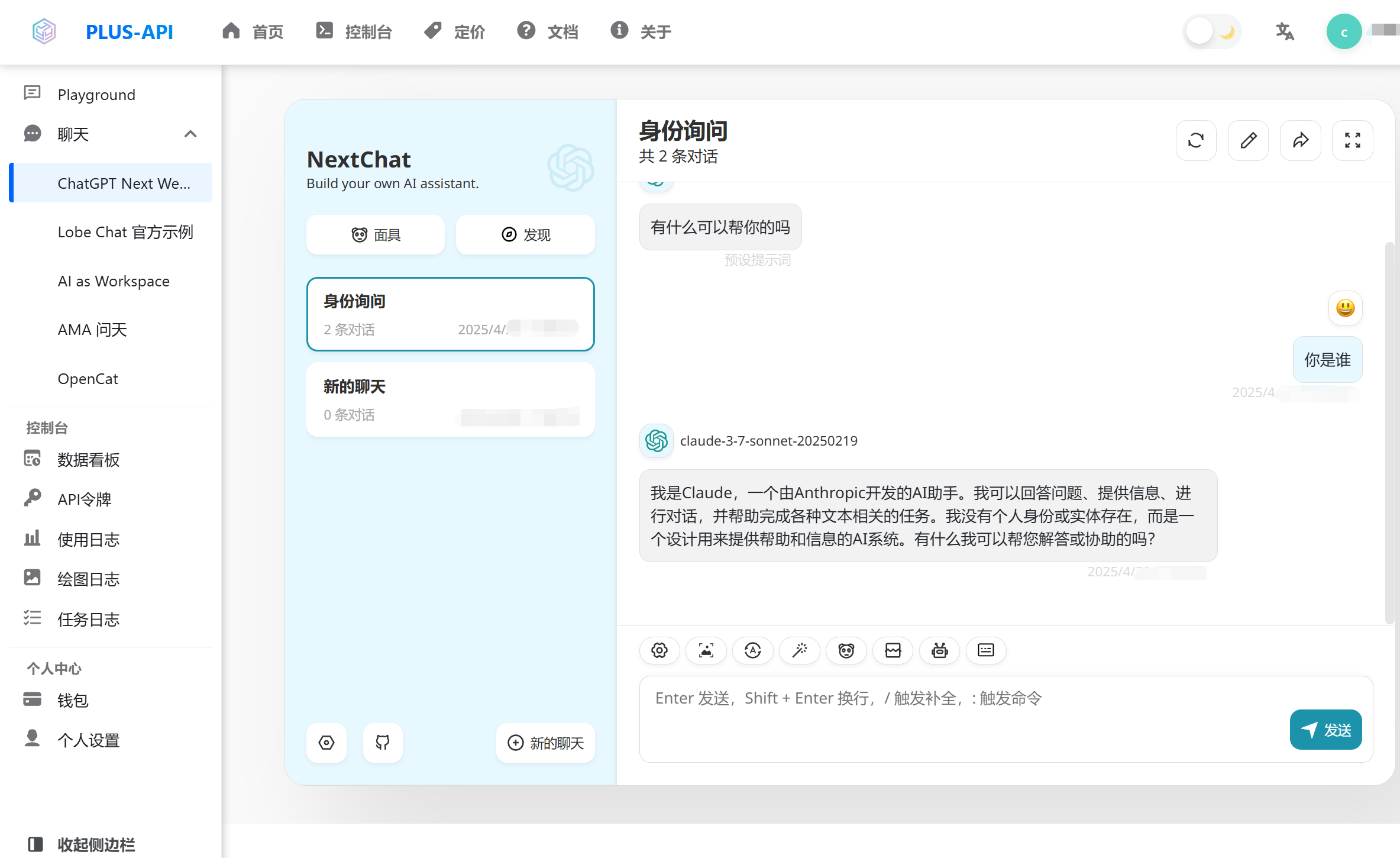Click the 有什么可以帮你的吗 preset message
This screenshot has width=1400, height=858.
720,227
